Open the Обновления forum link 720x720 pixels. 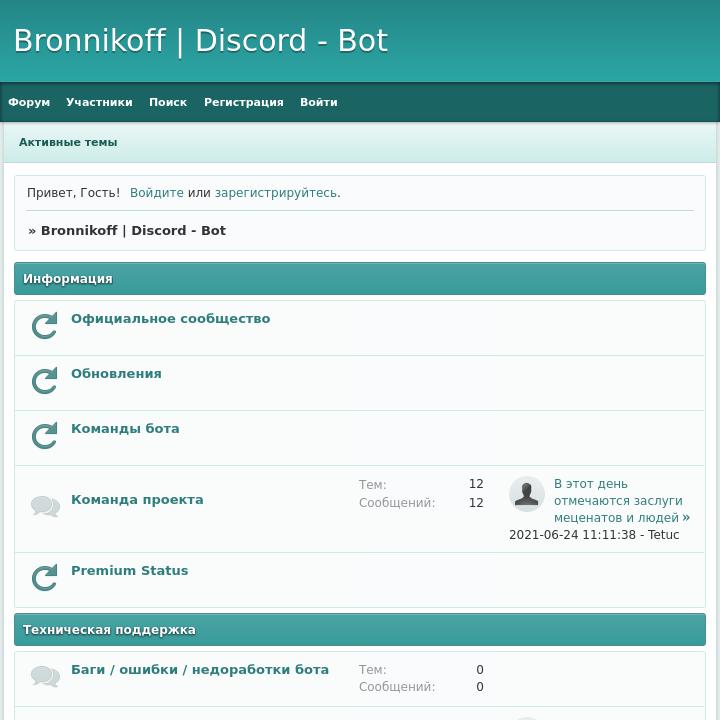pos(116,374)
